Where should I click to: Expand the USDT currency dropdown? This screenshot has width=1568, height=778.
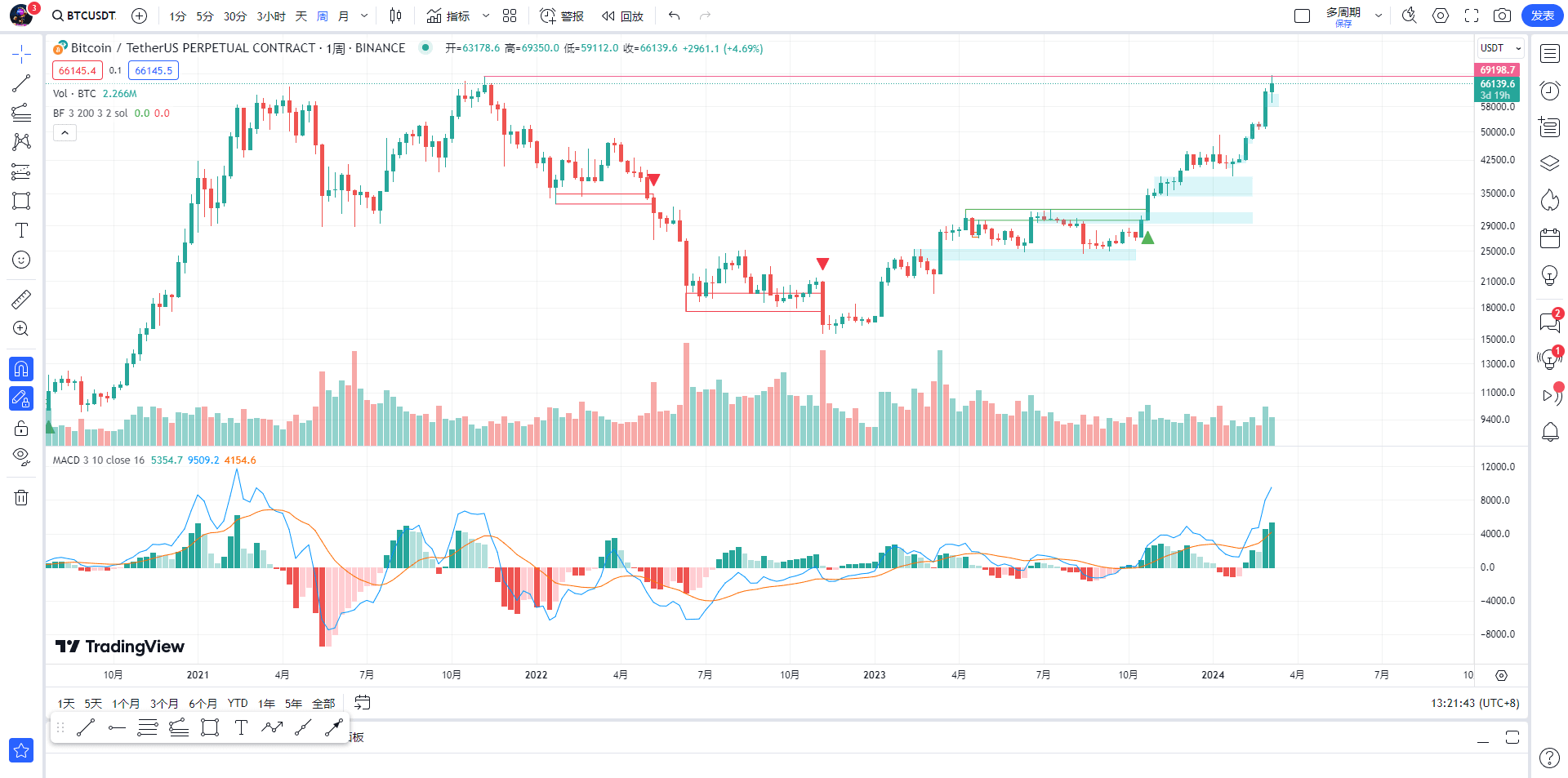1500,48
